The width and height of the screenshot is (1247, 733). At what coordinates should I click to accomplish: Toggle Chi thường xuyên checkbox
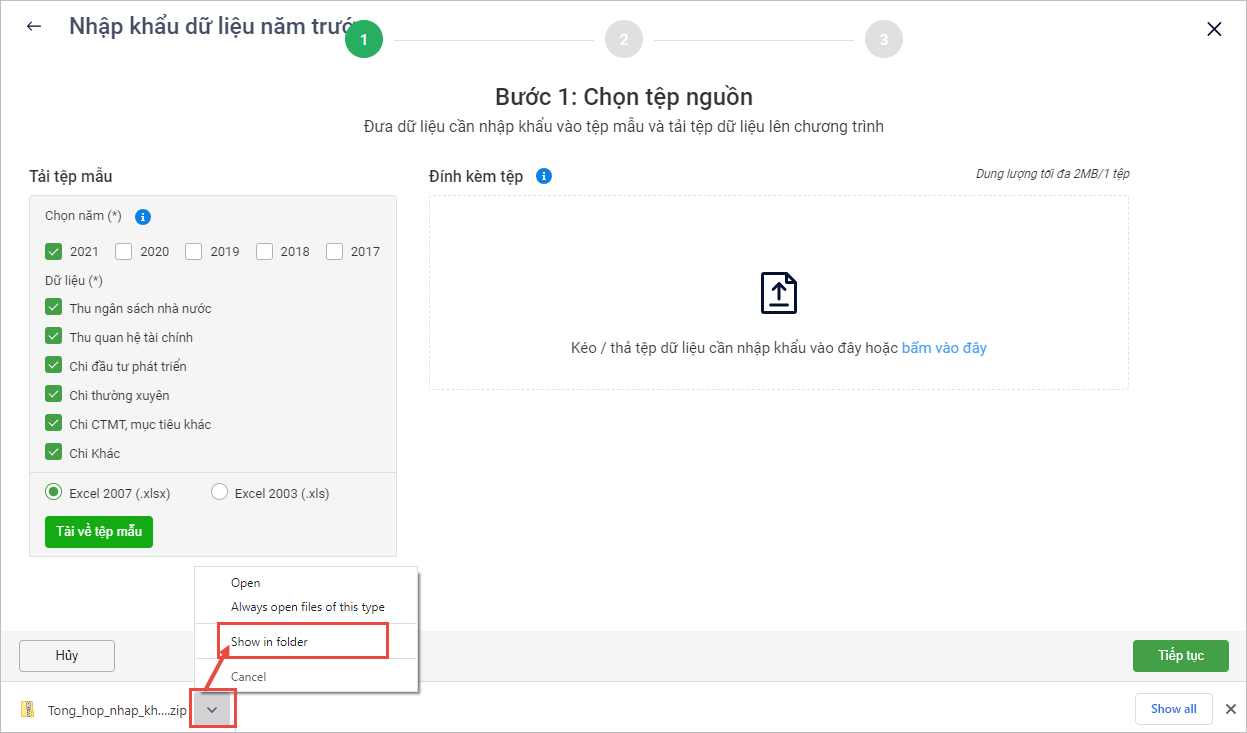tap(54, 395)
